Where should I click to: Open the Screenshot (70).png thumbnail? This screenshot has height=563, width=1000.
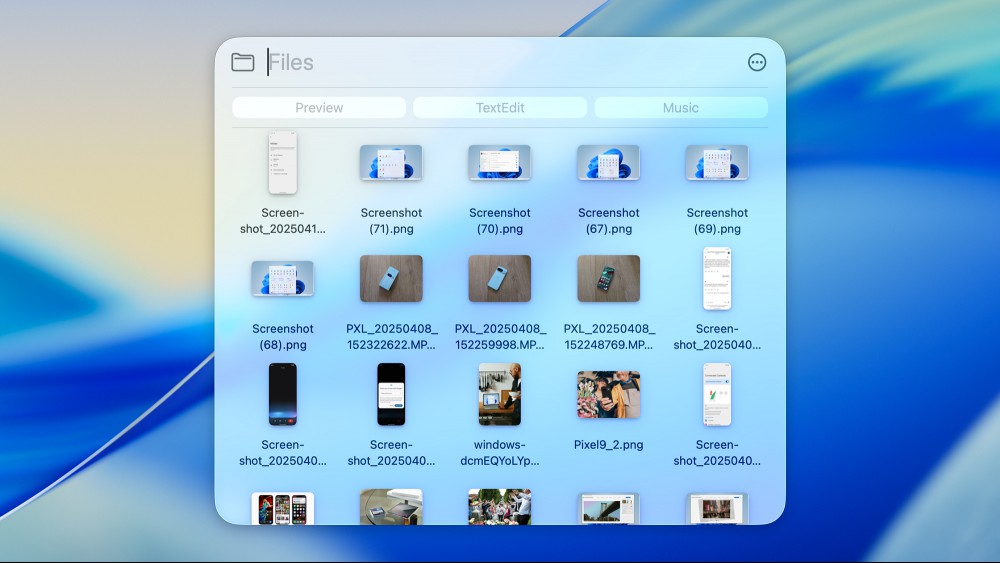[x=499, y=163]
